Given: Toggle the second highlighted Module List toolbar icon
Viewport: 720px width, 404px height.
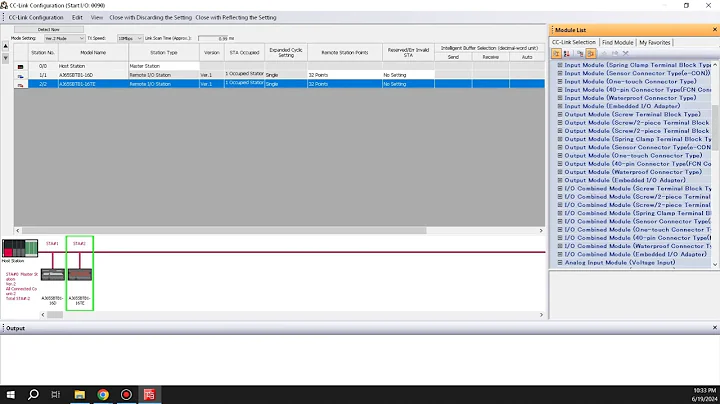Looking at the screenshot, I should [591, 54].
